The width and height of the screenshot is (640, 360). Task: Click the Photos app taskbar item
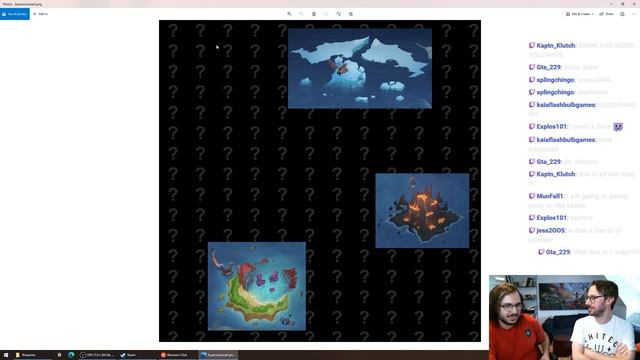tap(218, 355)
